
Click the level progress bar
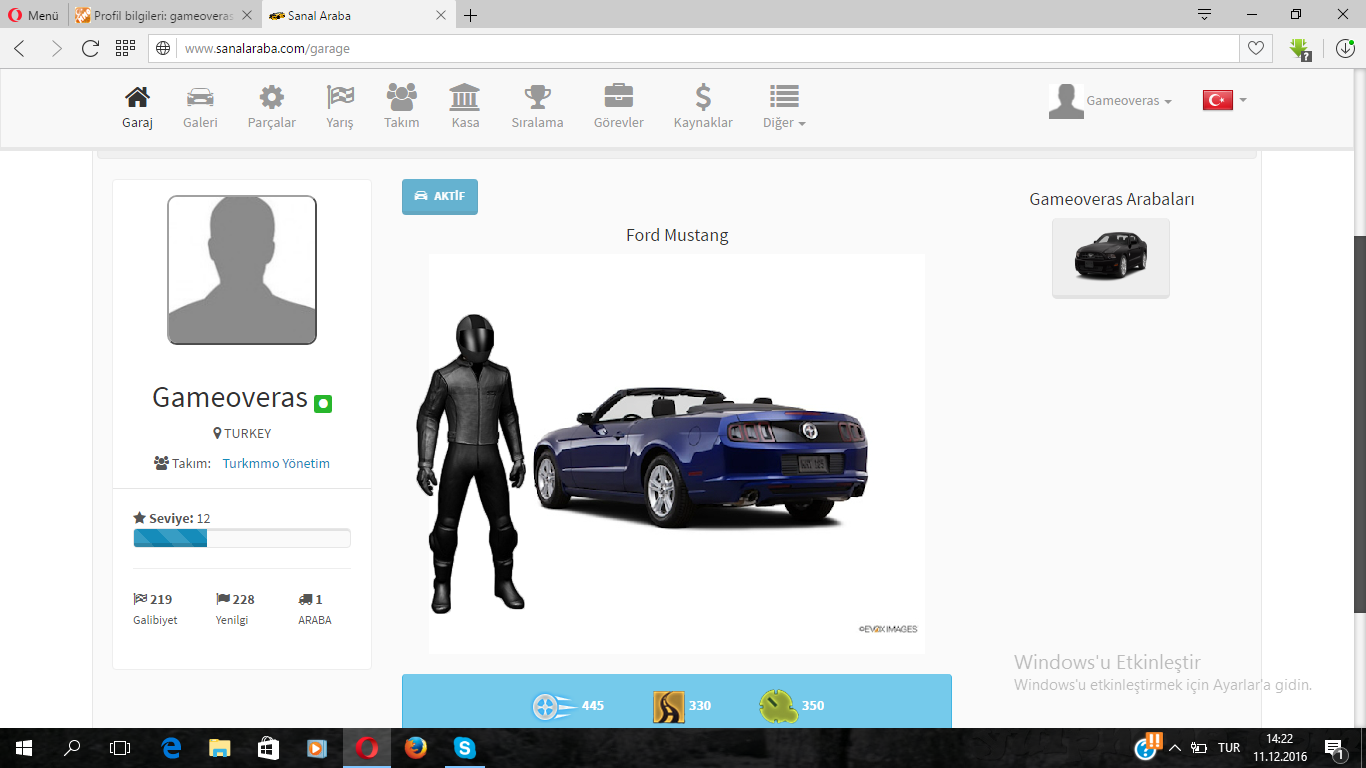click(242, 538)
